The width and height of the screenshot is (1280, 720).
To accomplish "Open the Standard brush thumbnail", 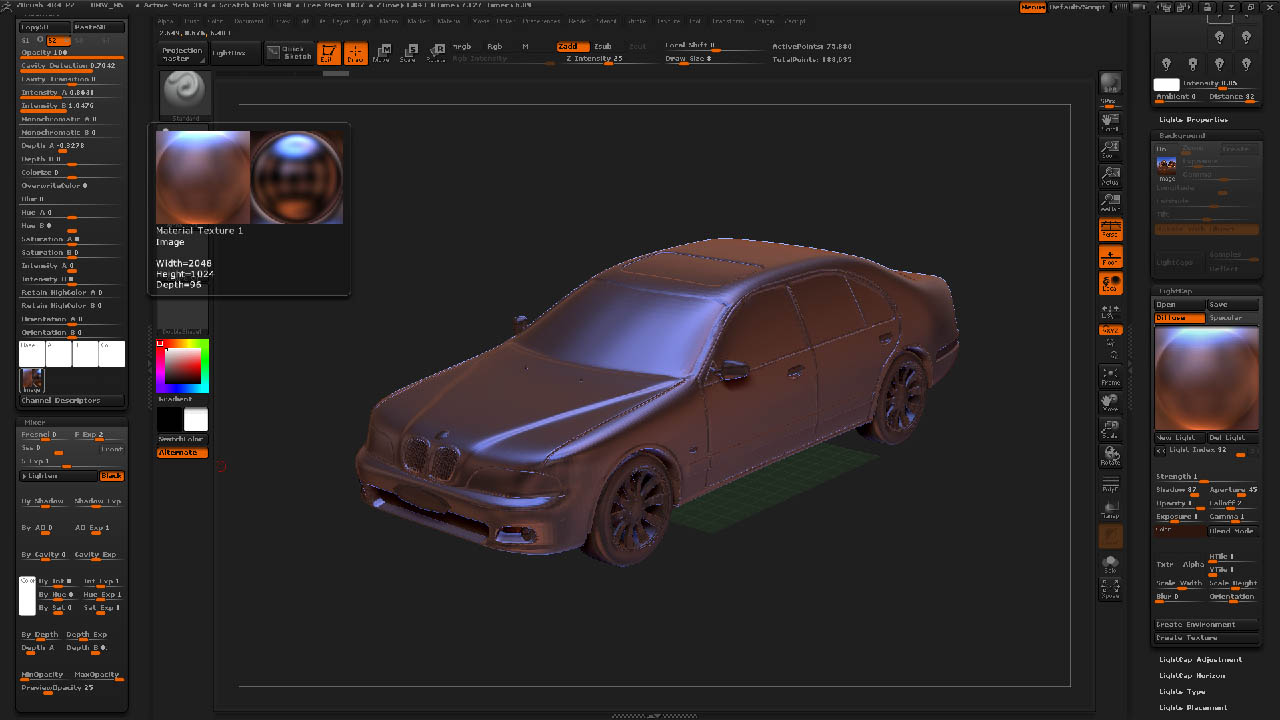I will pos(184,94).
